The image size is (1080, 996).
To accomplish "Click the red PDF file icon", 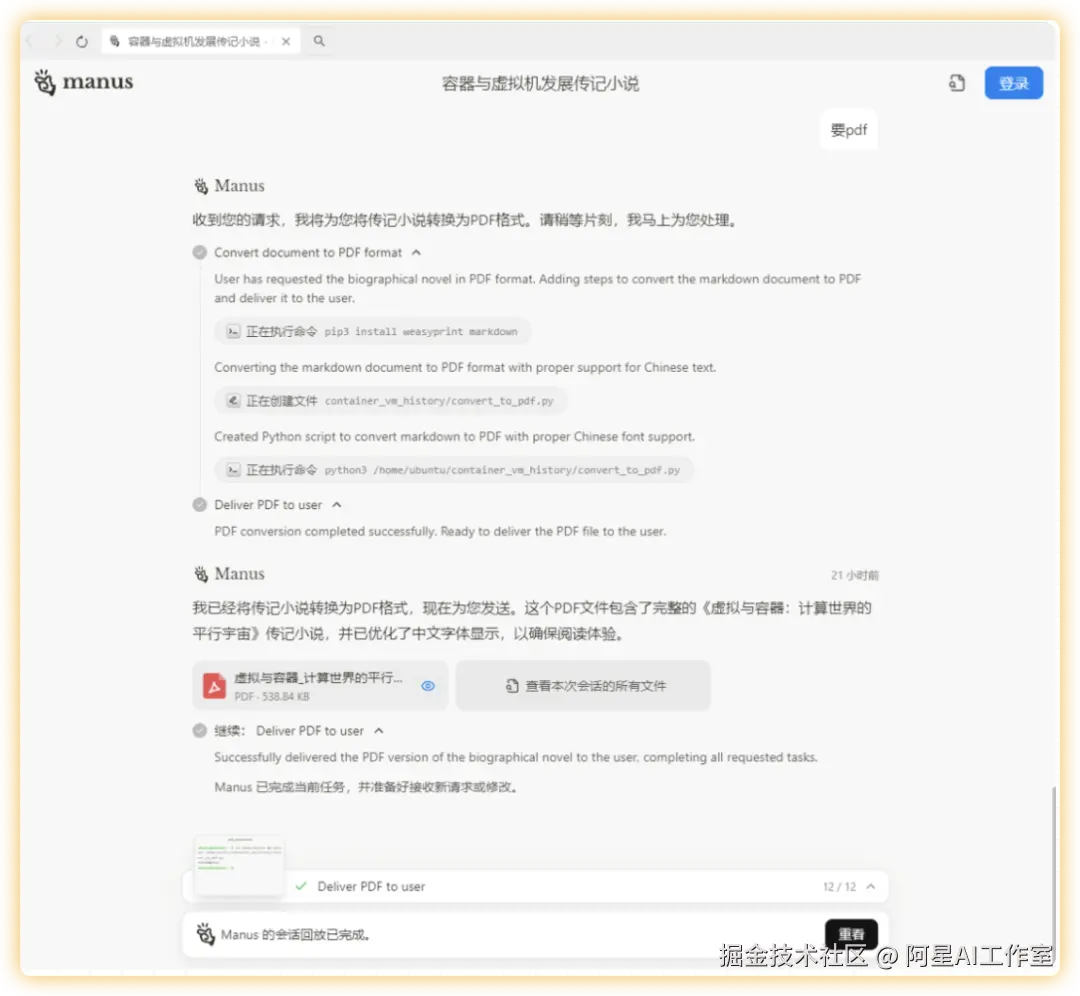I will tap(214, 686).
